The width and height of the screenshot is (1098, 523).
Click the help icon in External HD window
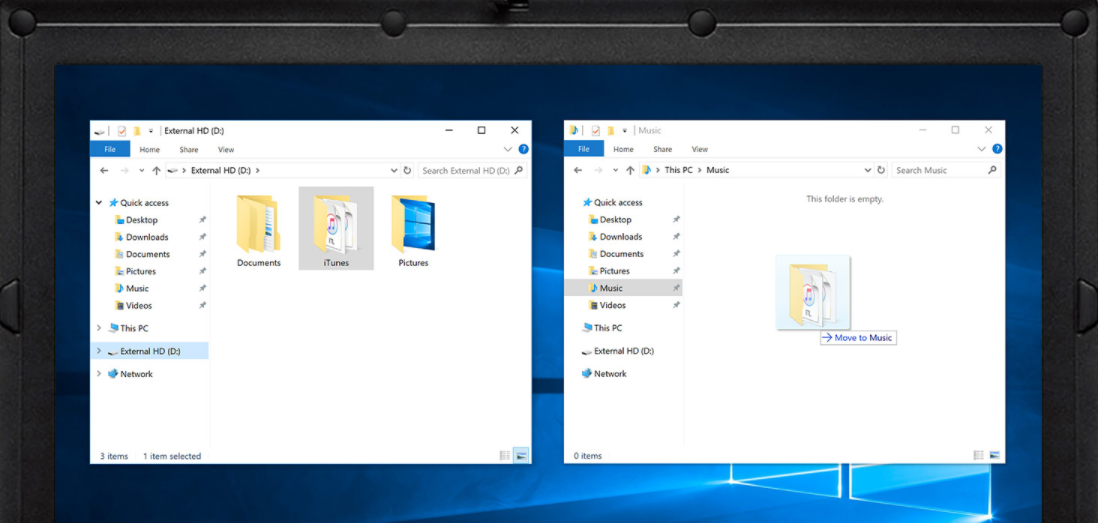(x=523, y=149)
